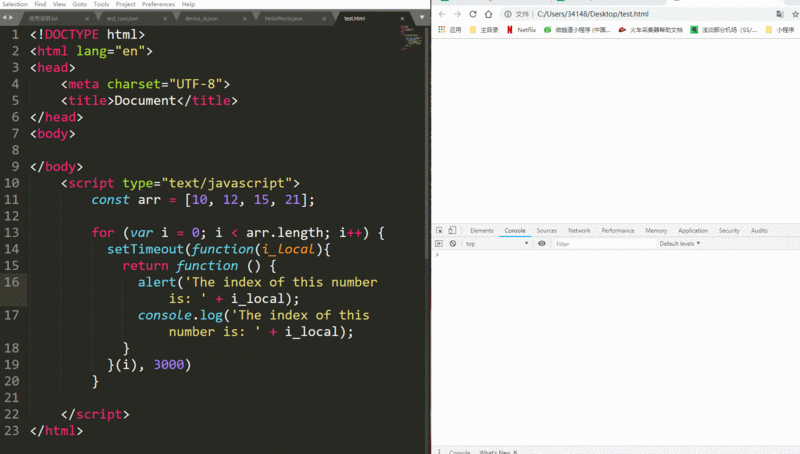Open the Default levels dropdown
800x454 pixels.
(x=680, y=244)
